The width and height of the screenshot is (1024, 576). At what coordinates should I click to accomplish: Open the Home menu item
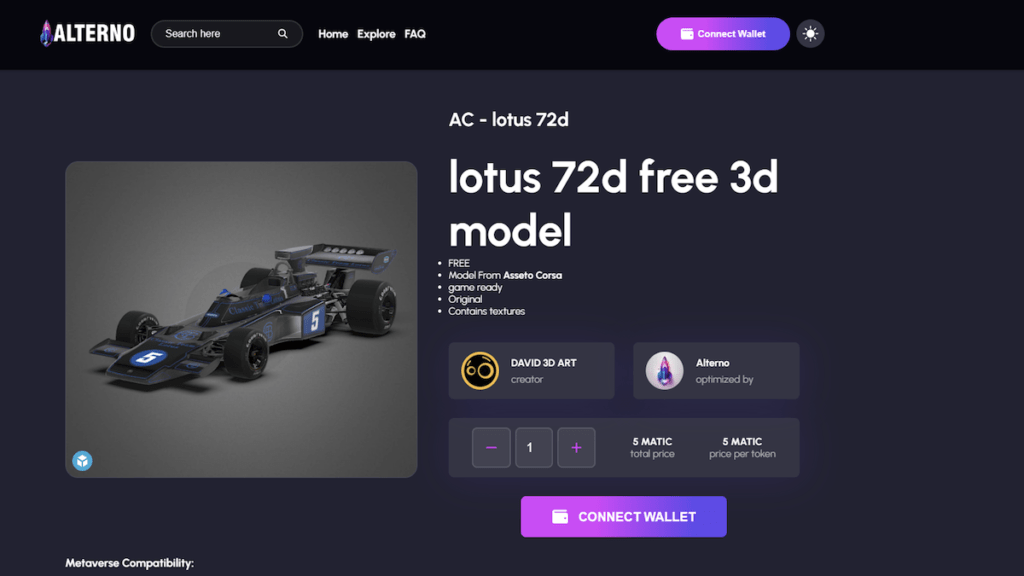pyautogui.click(x=333, y=34)
